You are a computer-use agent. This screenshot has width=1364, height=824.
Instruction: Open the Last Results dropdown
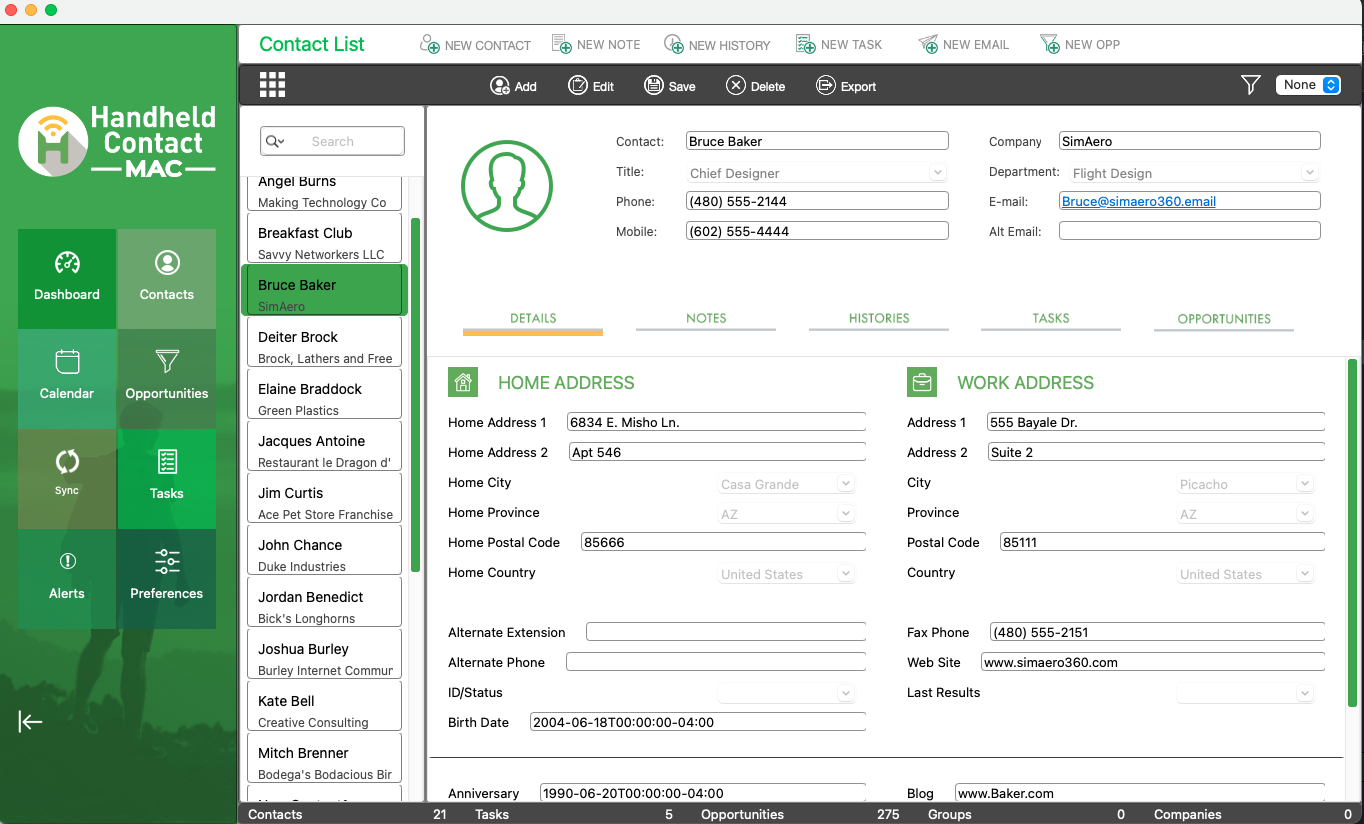(1245, 693)
